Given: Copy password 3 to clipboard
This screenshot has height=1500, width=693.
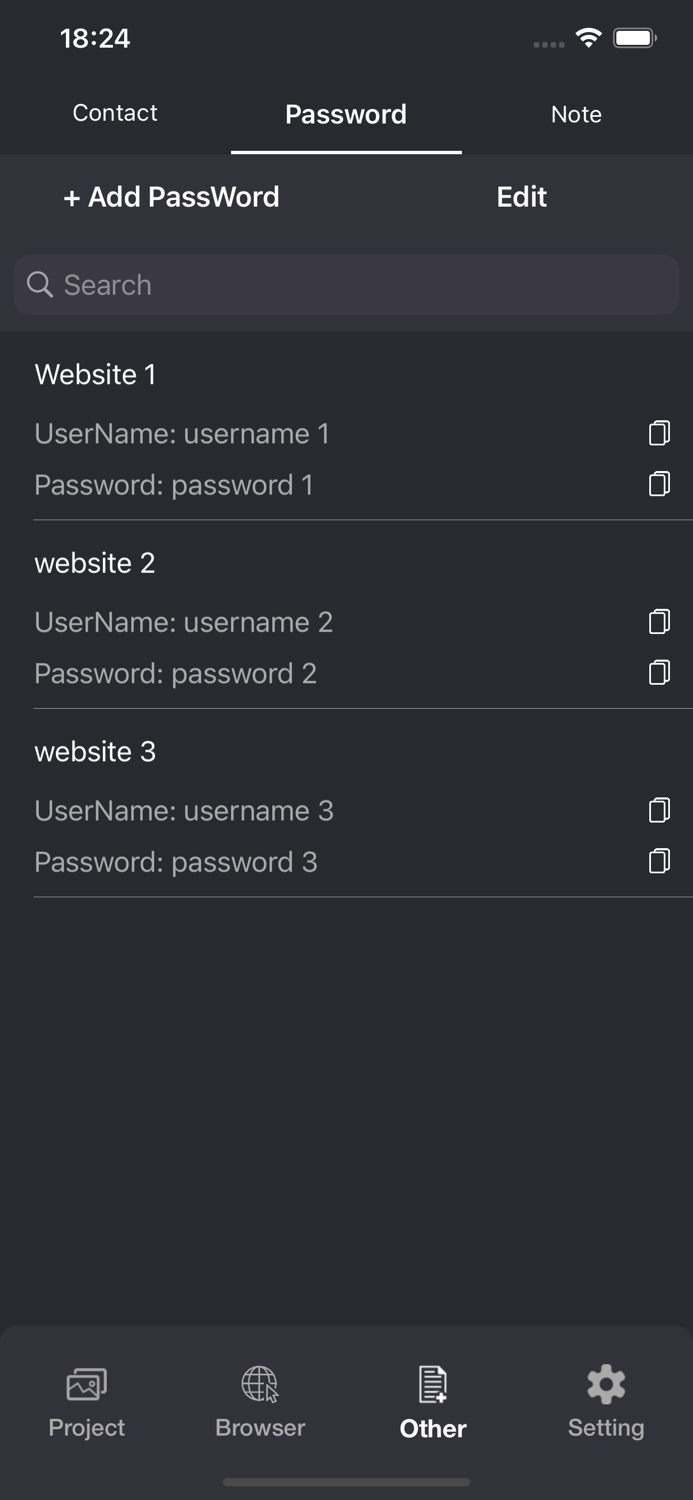Looking at the screenshot, I should (x=659, y=861).
